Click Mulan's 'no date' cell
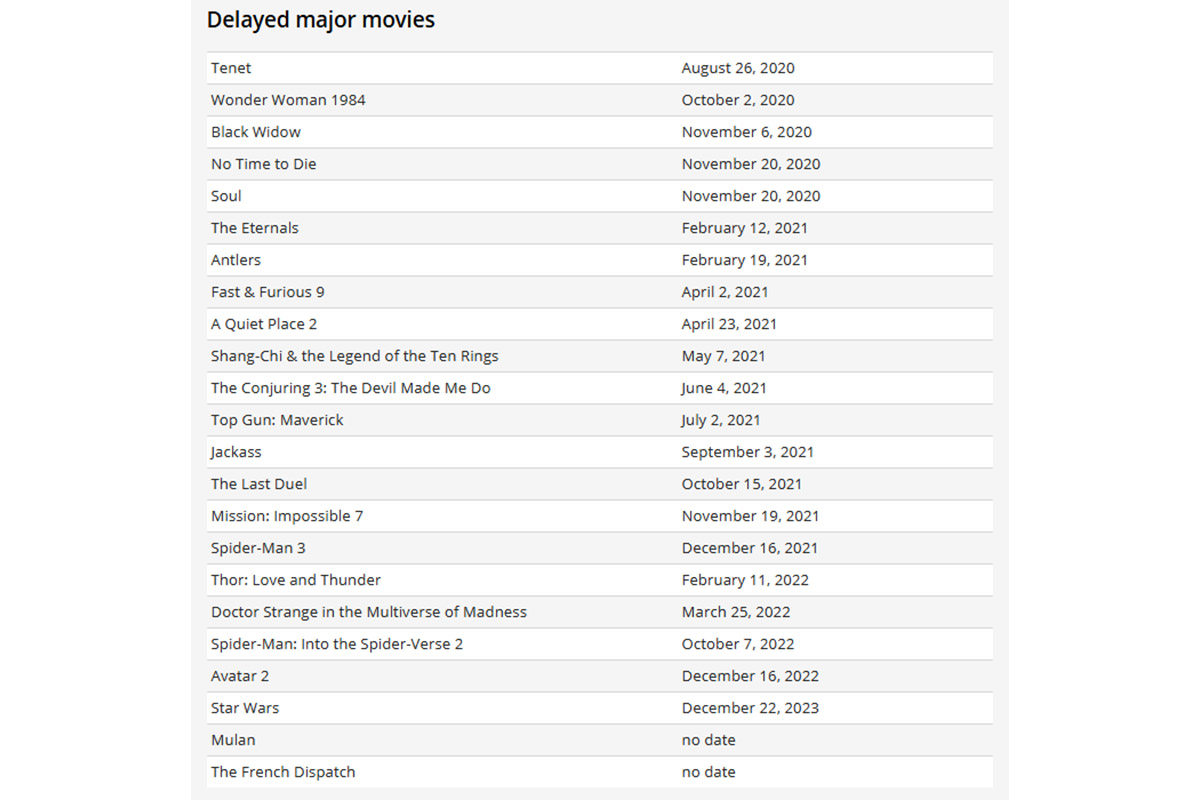Screen dimensions: 1200x800 [x=708, y=740]
